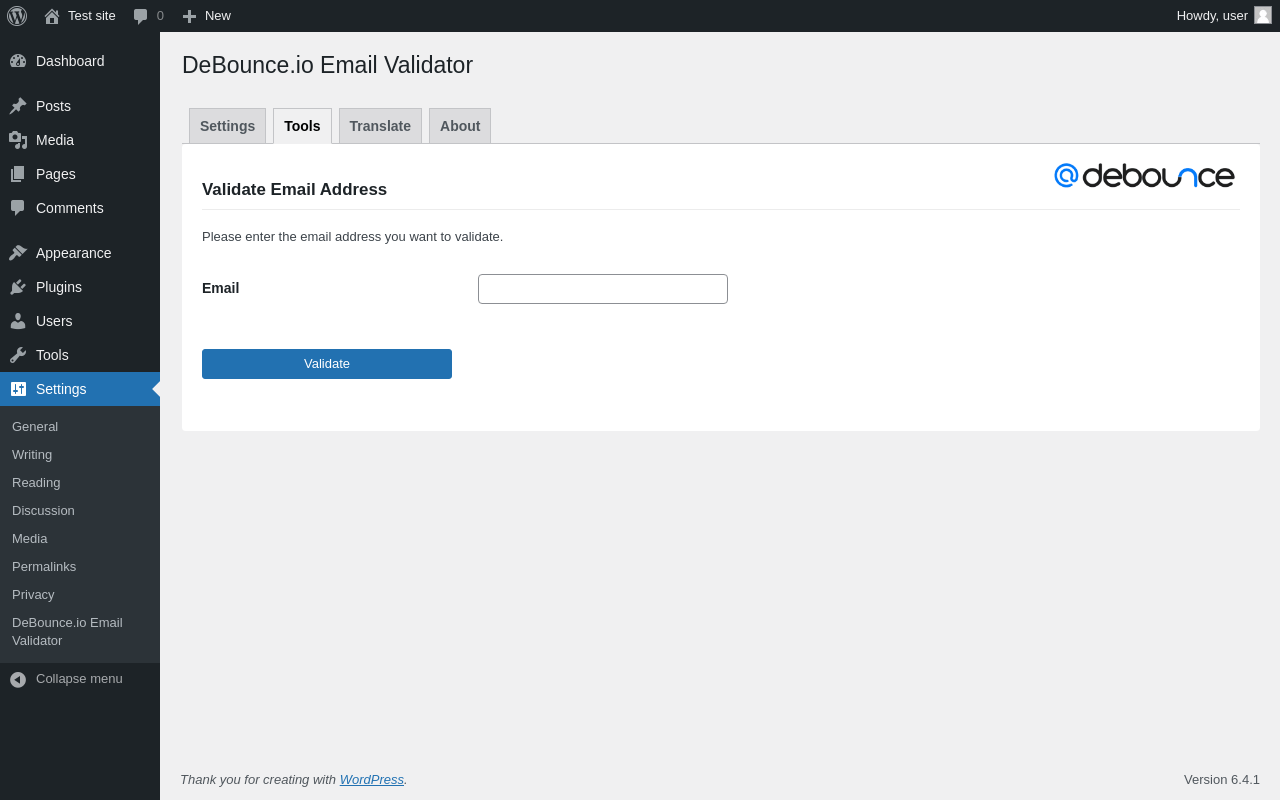
Task: Click the Pages icon
Action: click(18, 174)
